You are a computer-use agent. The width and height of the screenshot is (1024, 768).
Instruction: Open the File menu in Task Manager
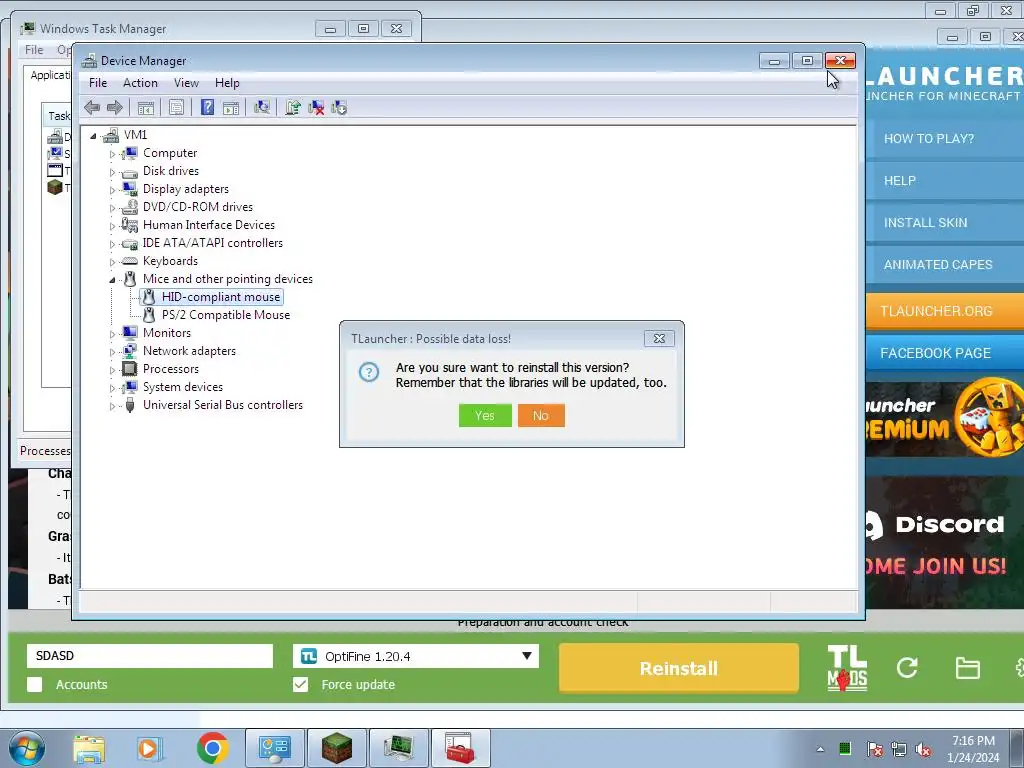[34, 50]
